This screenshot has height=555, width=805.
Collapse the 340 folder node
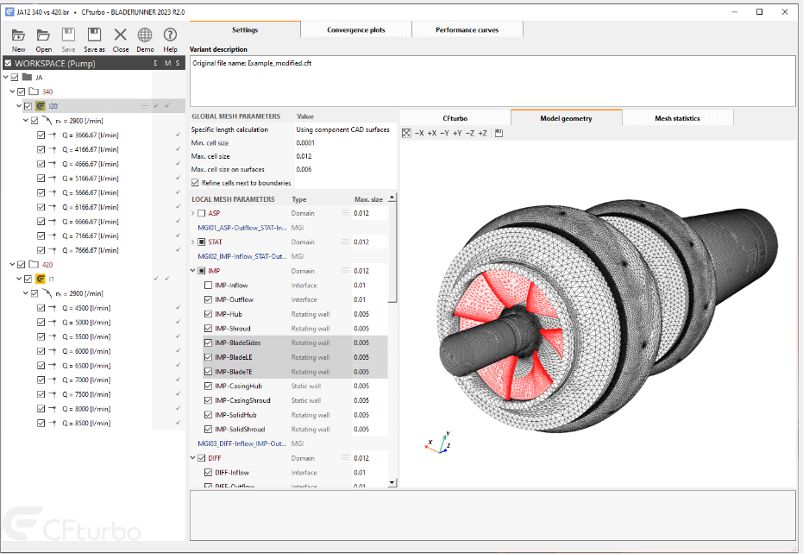(x=12, y=91)
